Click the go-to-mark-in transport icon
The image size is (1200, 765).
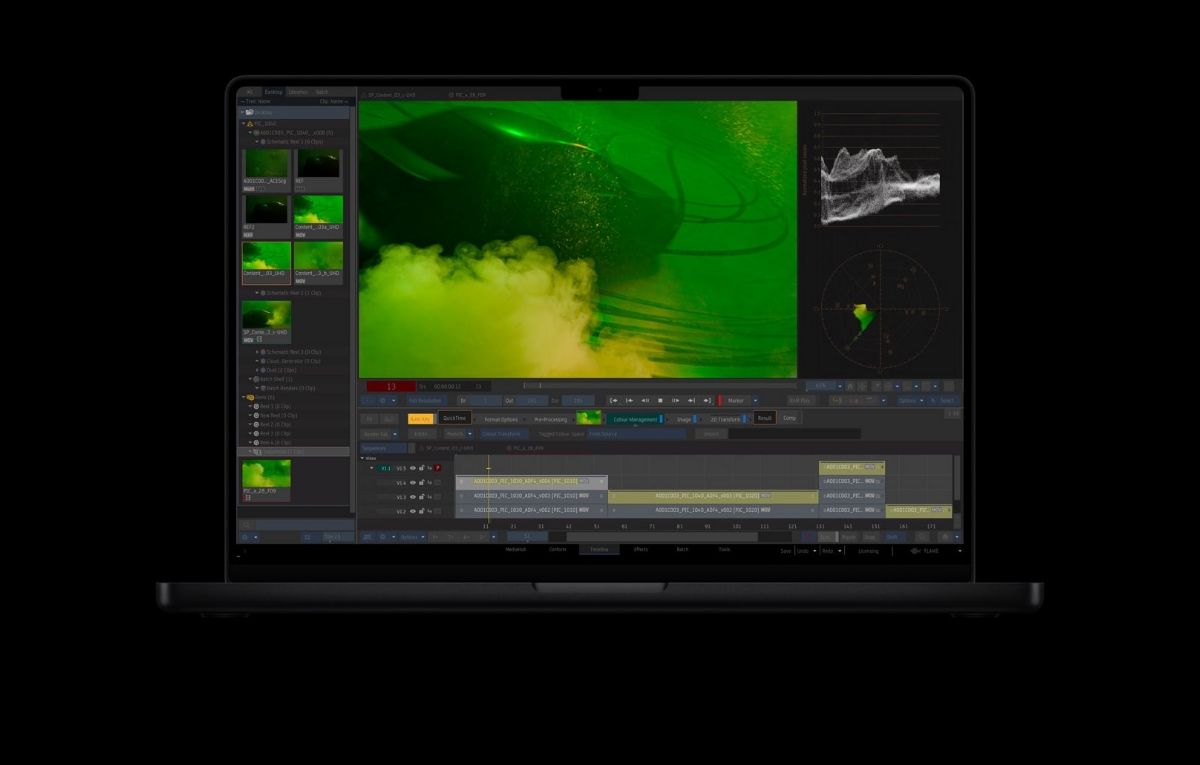pyautogui.click(x=614, y=400)
